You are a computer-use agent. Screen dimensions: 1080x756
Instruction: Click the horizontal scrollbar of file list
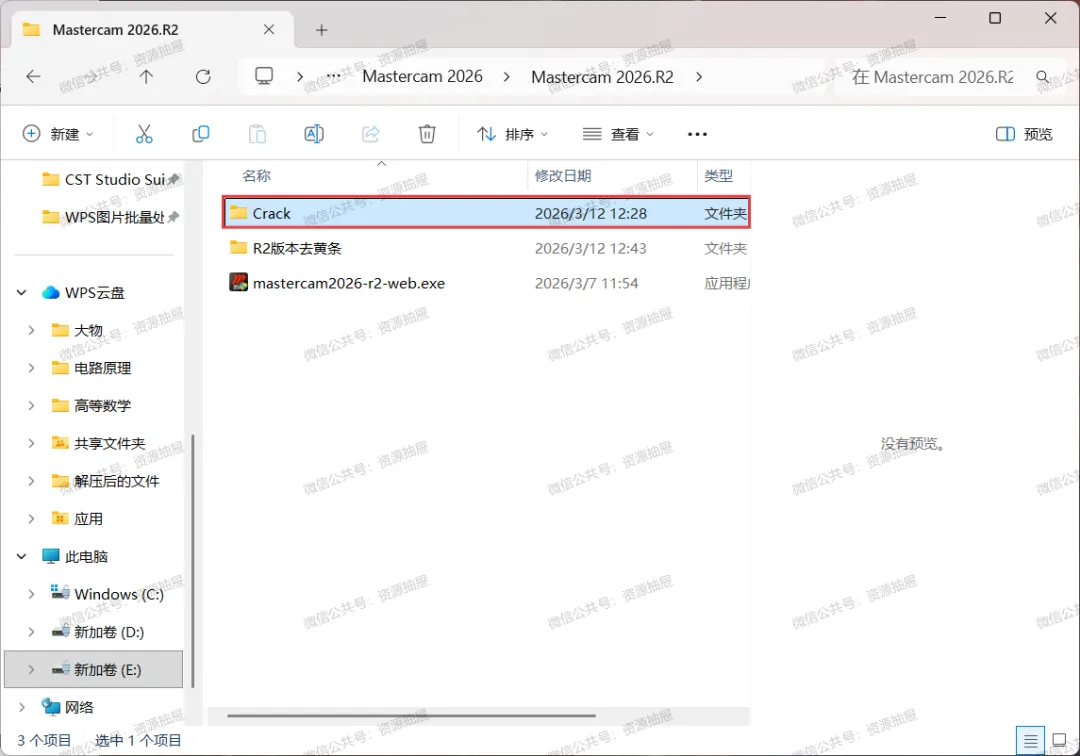411,715
